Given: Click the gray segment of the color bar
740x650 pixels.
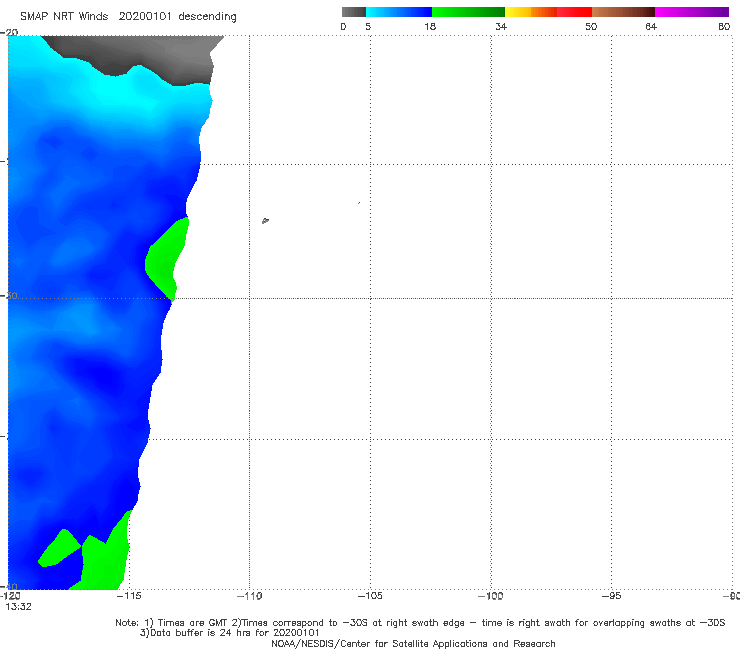Looking at the screenshot, I should tap(353, 12).
